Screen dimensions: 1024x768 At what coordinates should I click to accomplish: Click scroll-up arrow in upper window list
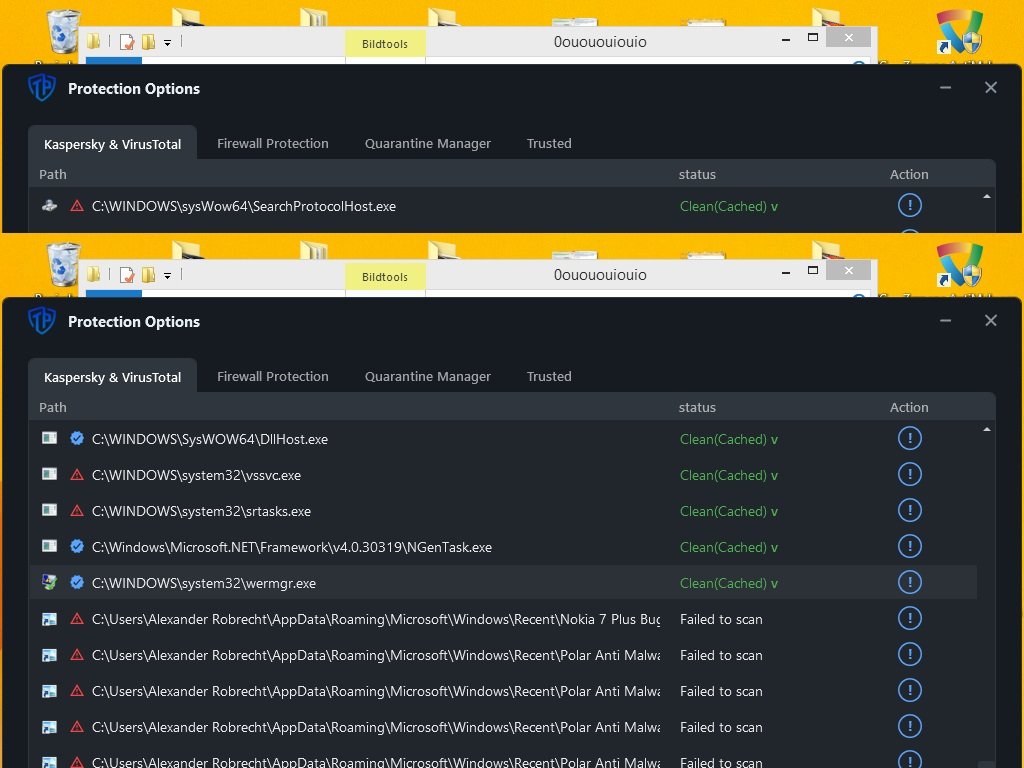pos(987,197)
